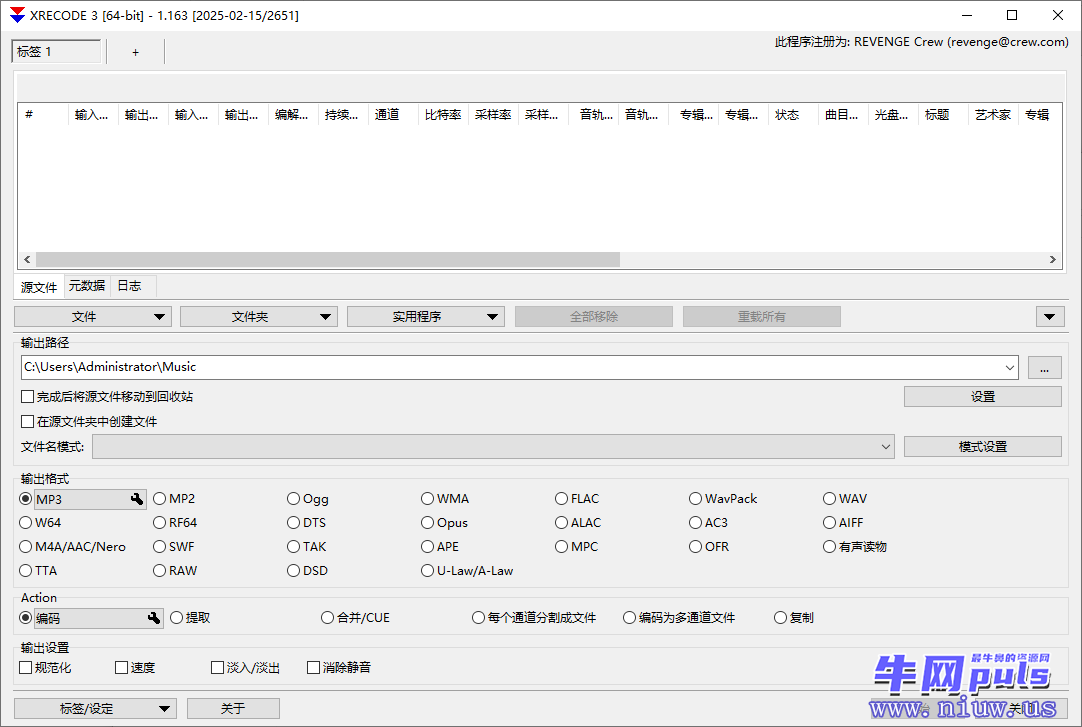Expand the 文件名模式 combo box

[x=493, y=447]
